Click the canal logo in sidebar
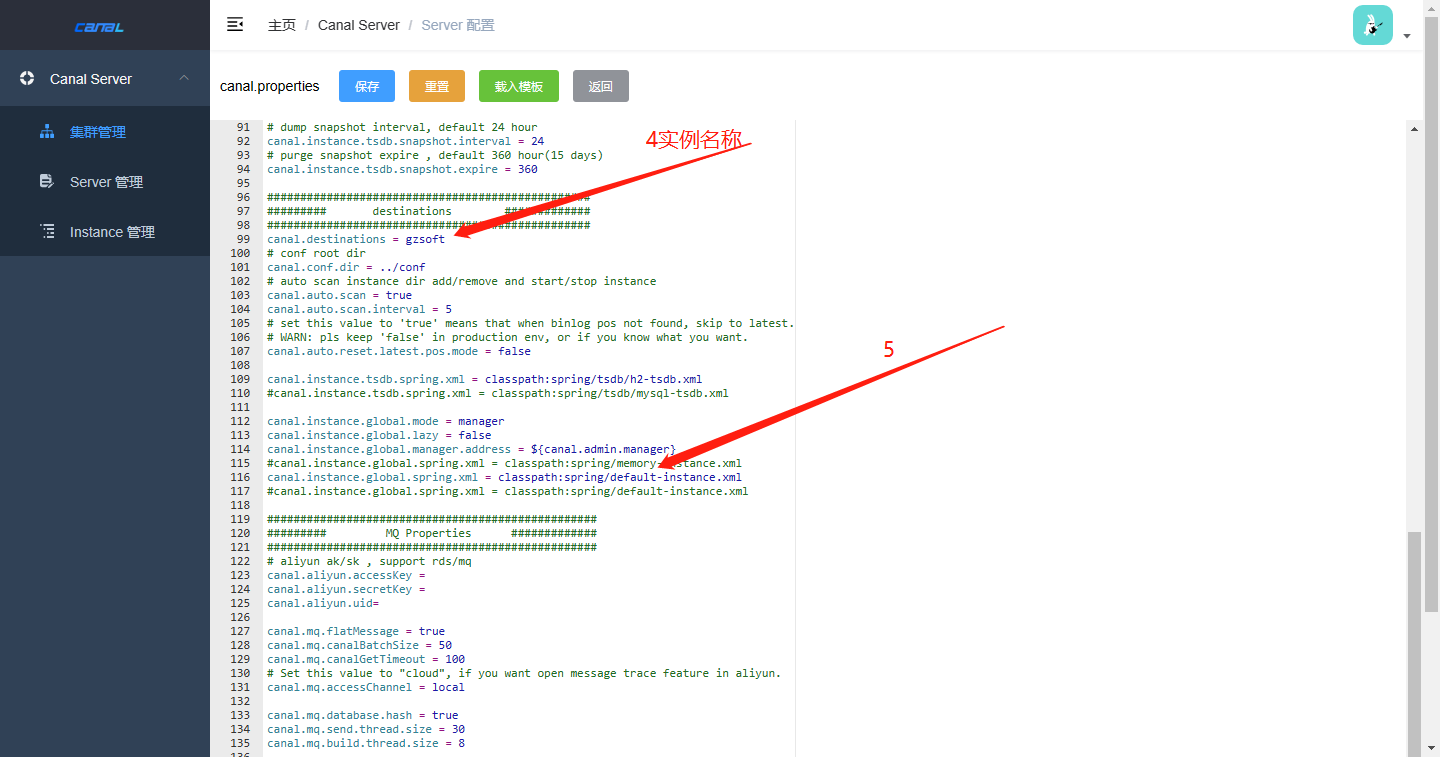 point(100,27)
